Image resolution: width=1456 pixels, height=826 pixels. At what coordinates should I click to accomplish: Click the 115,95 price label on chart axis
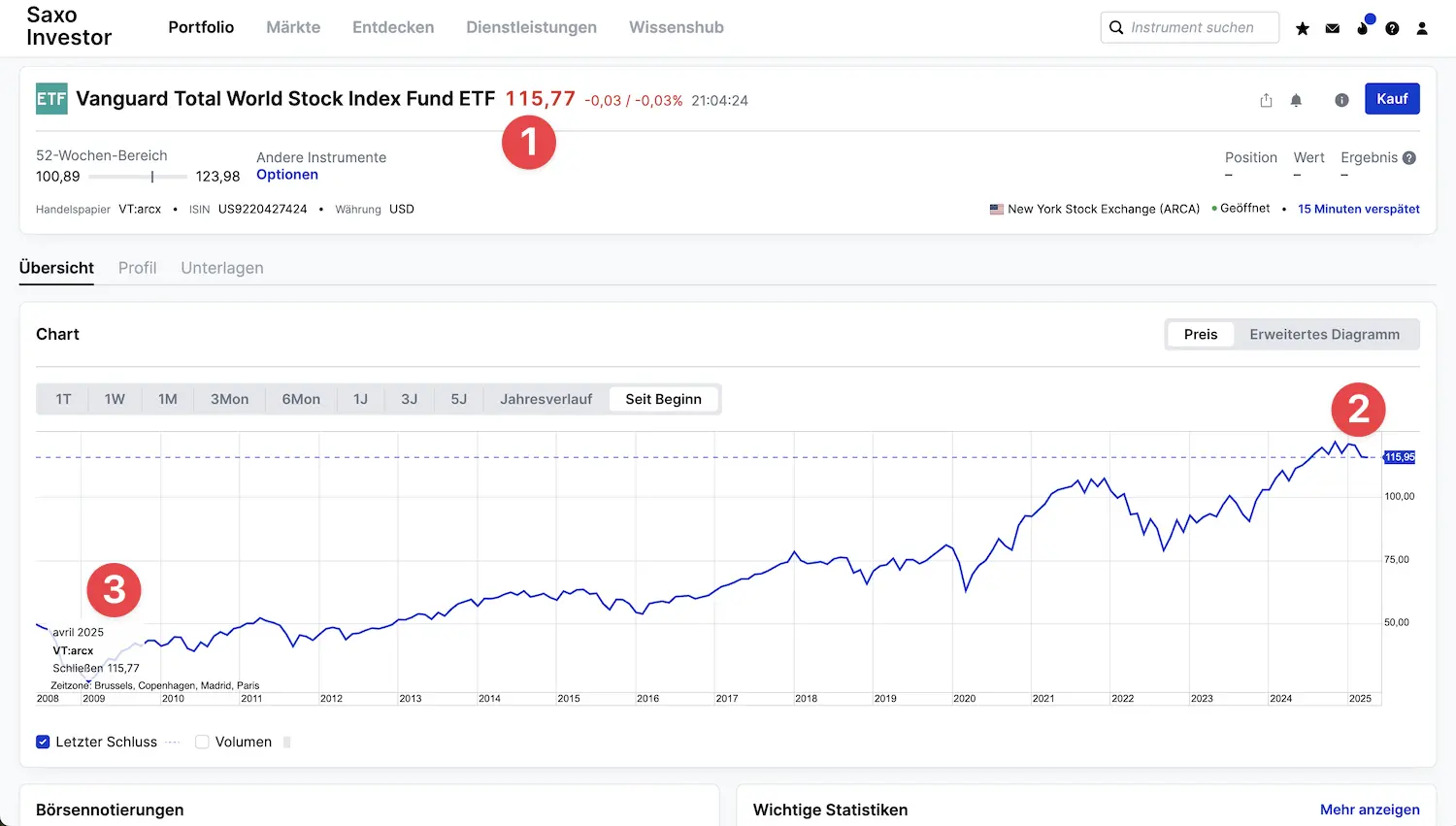click(x=1400, y=457)
